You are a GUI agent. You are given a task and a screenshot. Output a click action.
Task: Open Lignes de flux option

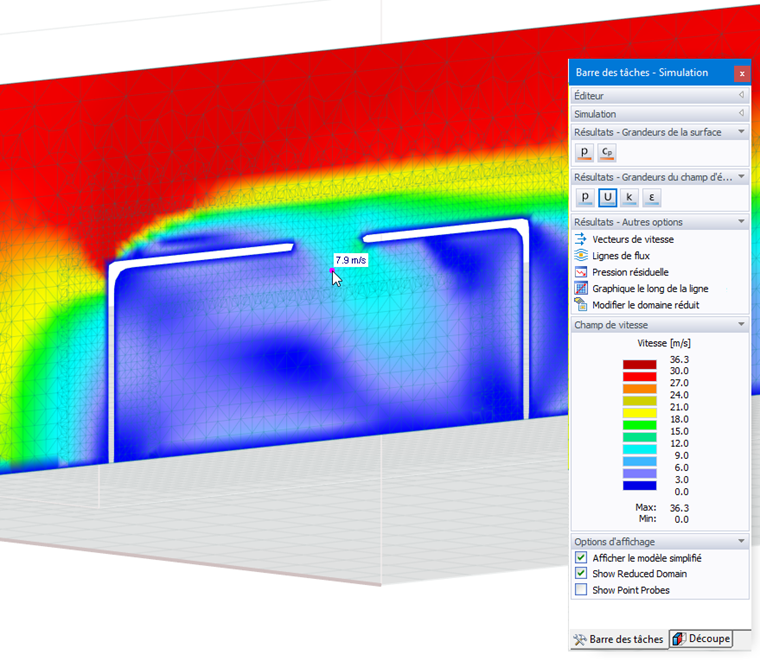tap(621, 255)
